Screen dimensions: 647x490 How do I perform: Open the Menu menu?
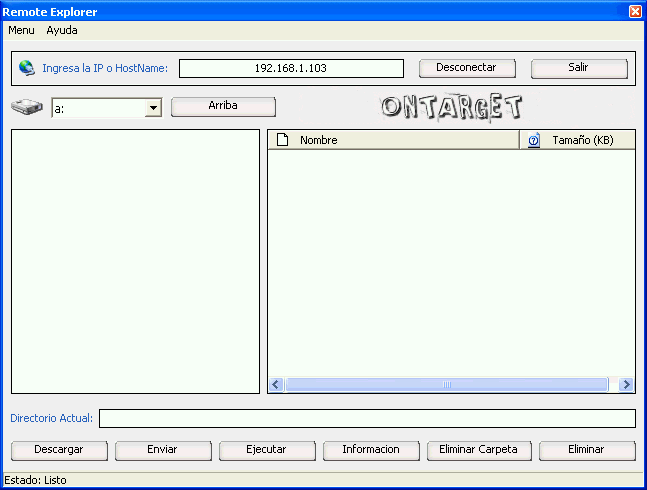tap(21, 30)
